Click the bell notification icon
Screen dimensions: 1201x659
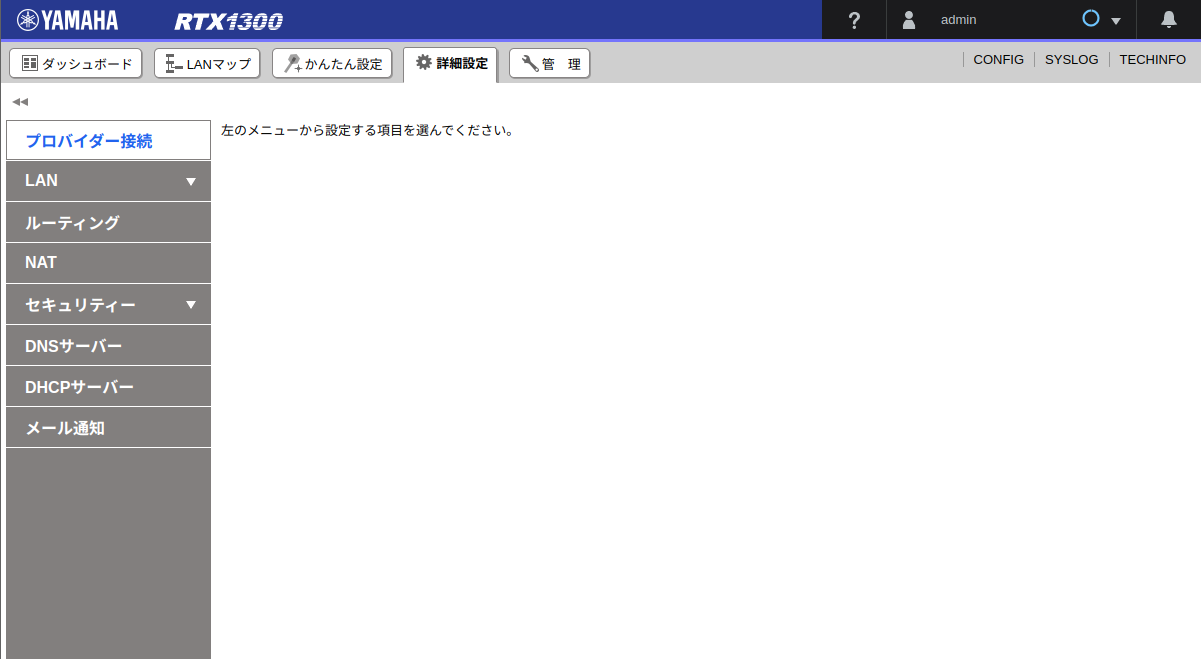pos(1168,18)
